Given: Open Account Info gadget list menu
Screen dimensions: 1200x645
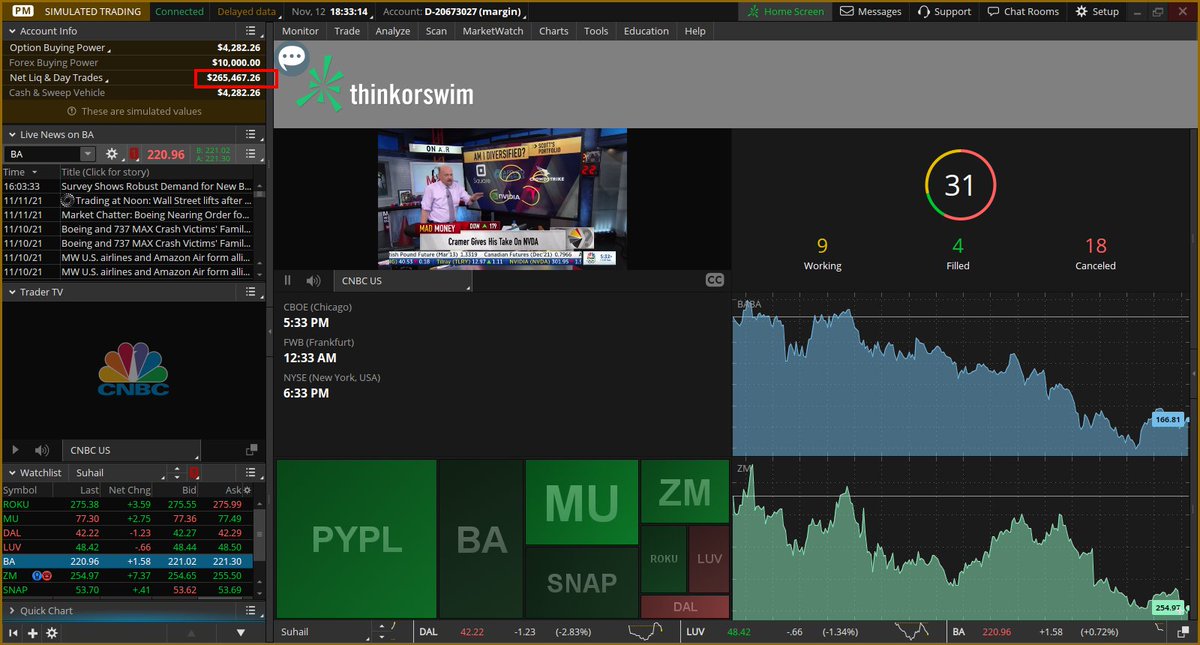Looking at the screenshot, I should point(251,31).
